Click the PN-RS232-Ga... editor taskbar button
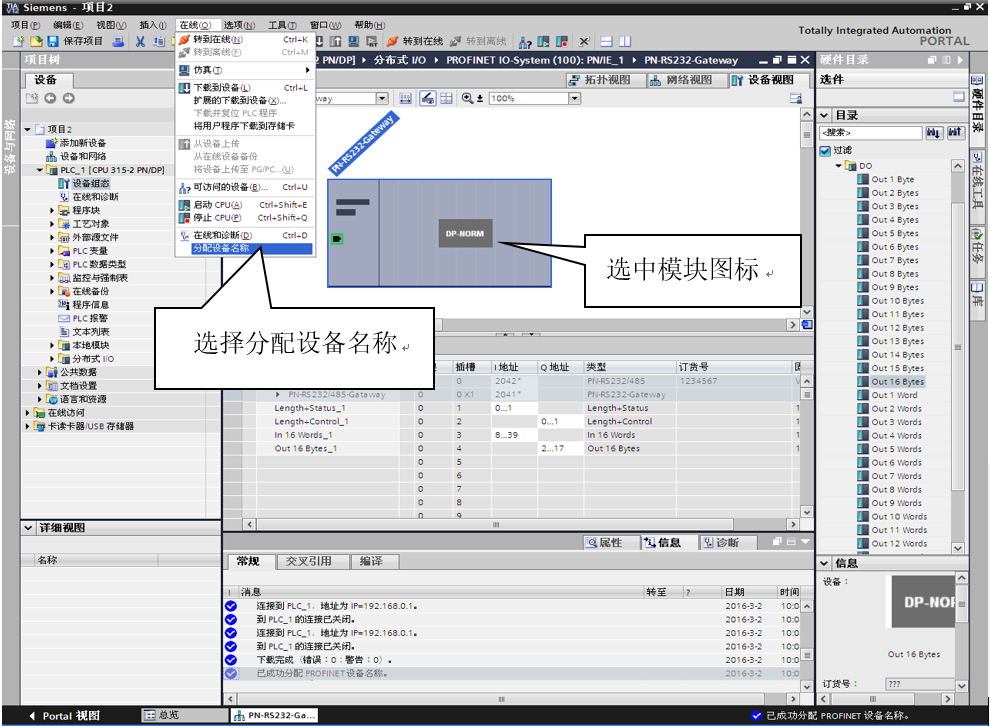This screenshot has width=990, height=726. click(x=273, y=715)
